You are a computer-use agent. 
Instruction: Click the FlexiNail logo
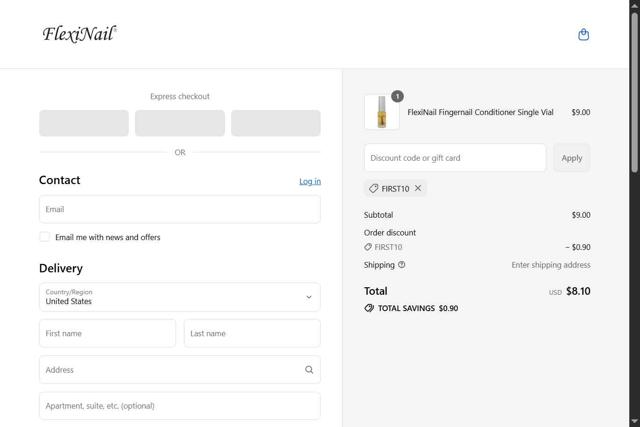pyautogui.click(x=80, y=34)
